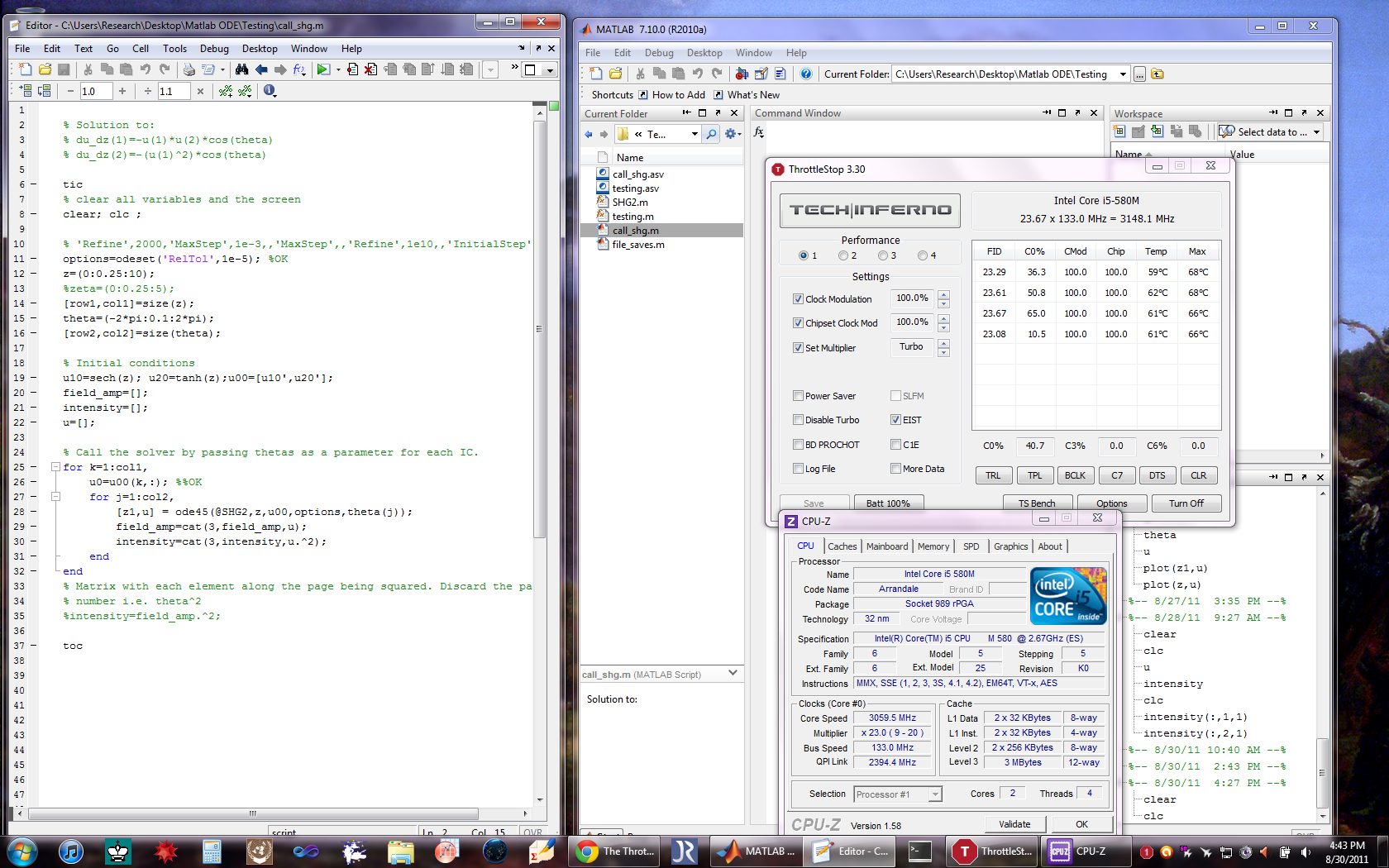Image resolution: width=1389 pixels, height=868 pixels.
Task: Switch to Memory tab in CPU-Z
Action: [933, 546]
